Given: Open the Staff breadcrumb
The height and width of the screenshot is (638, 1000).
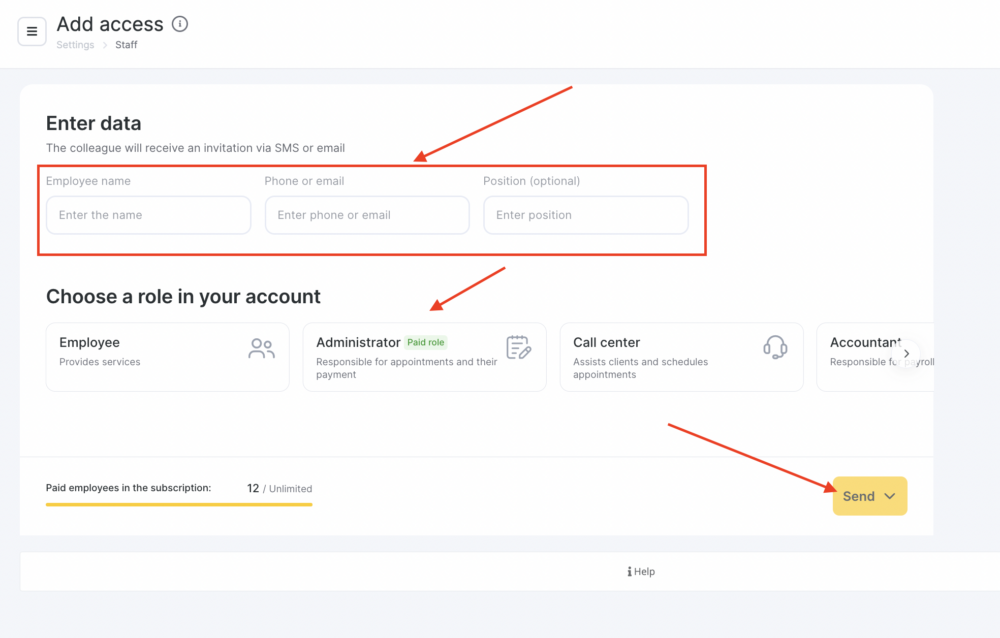Looking at the screenshot, I should [x=126, y=45].
